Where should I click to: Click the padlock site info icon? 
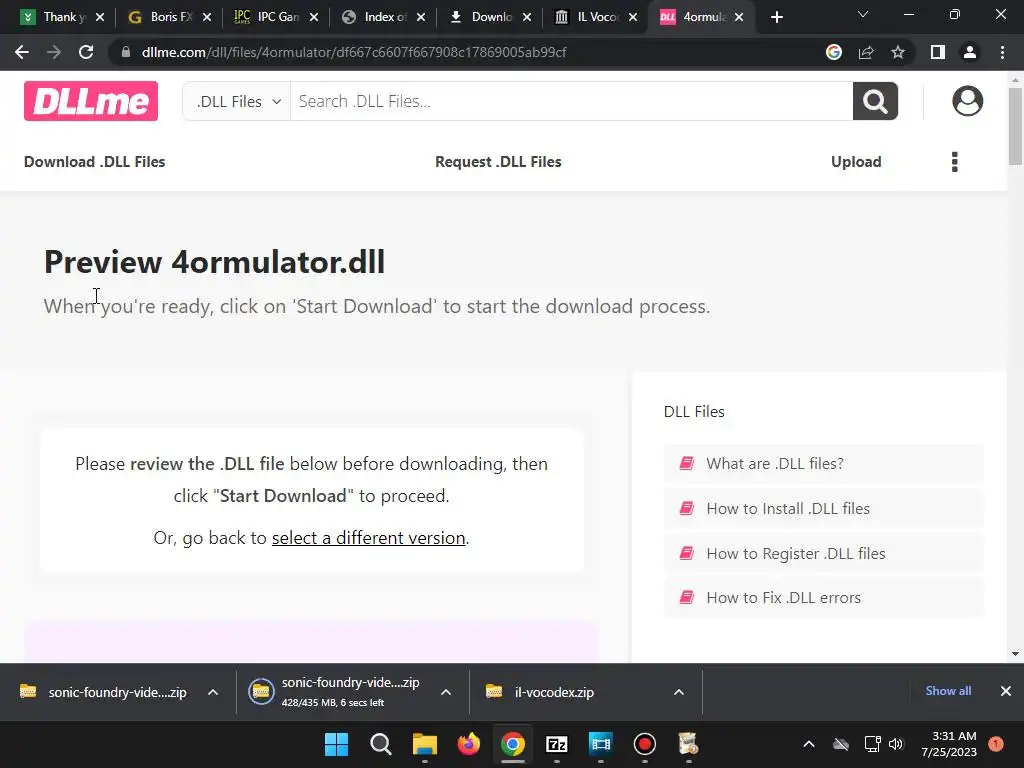(x=126, y=52)
